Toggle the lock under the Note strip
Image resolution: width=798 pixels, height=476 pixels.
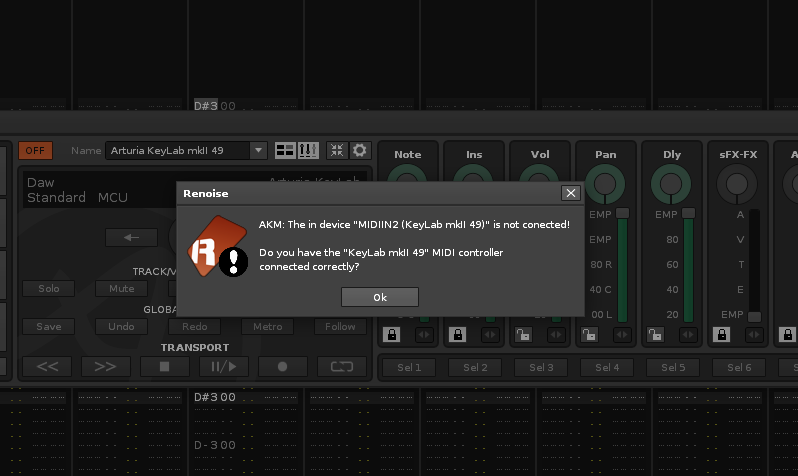coord(391,334)
